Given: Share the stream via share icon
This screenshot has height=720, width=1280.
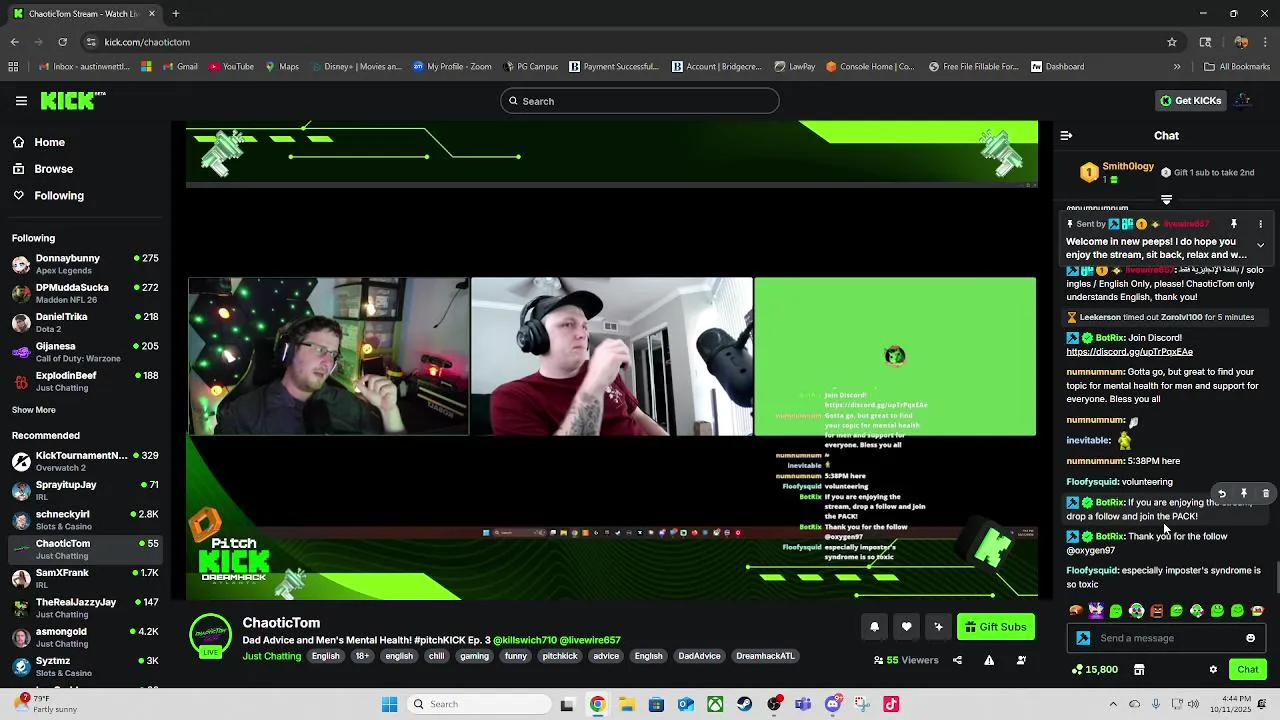Looking at the screenshot, I should tap(957, 660).
